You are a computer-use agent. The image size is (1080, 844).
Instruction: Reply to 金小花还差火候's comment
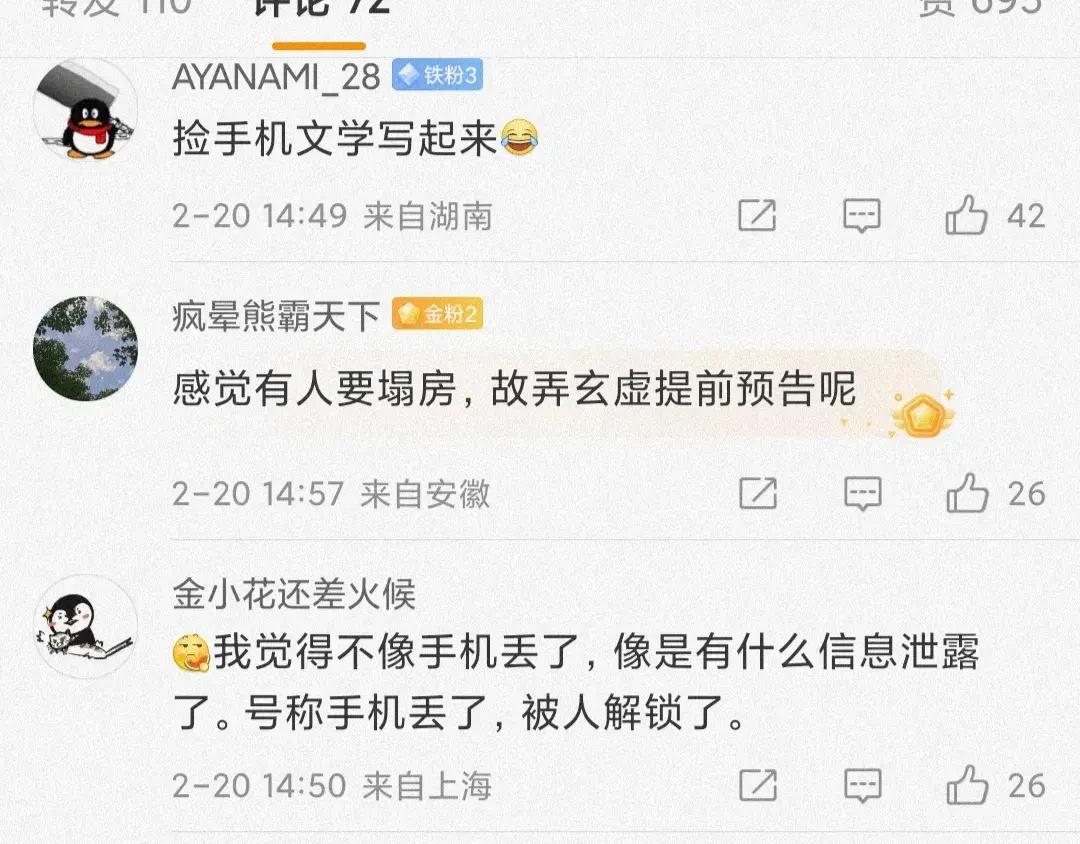tap(862, 785)
